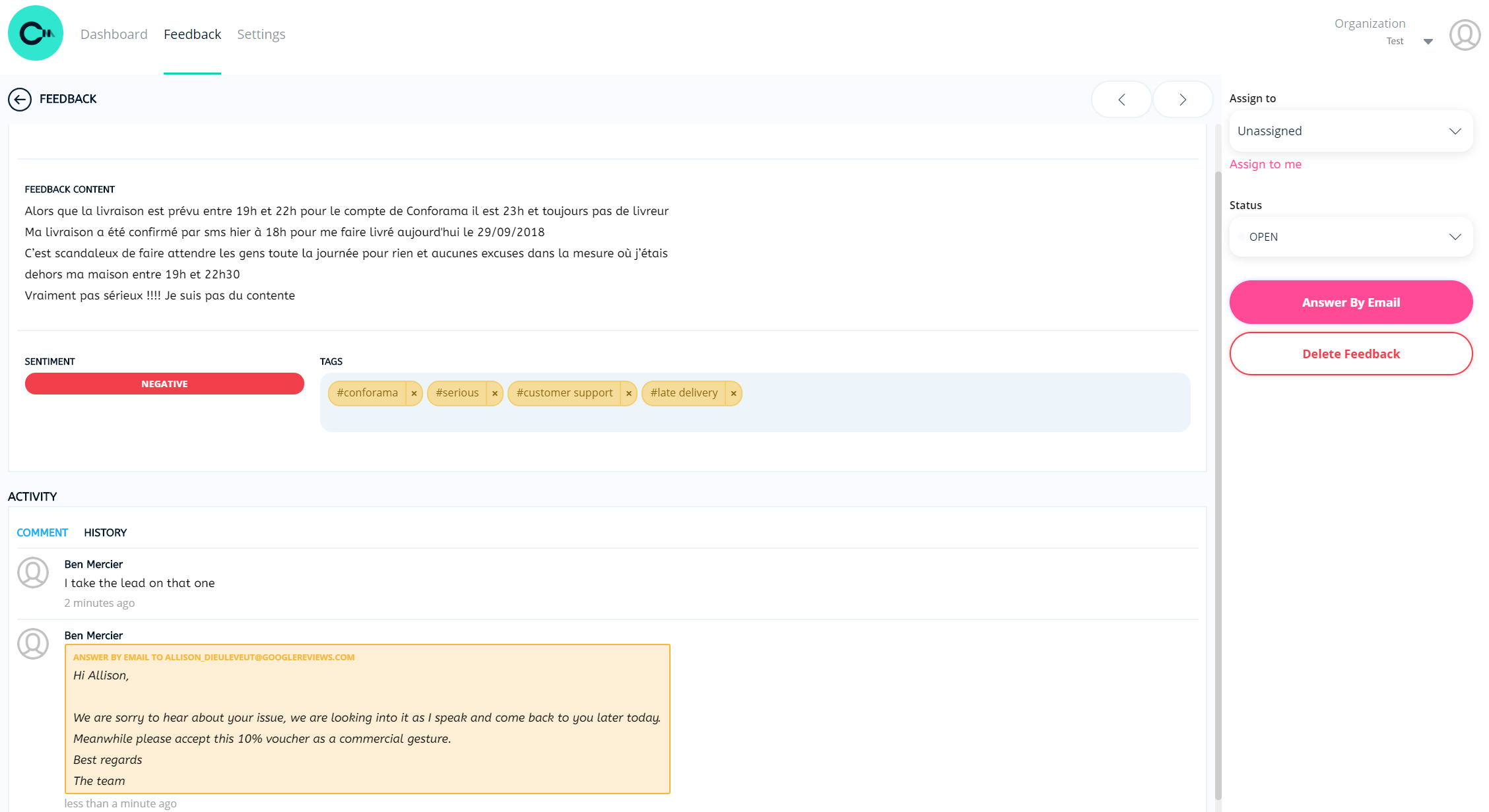Open the Feedback menu item
Viewport: 1489px width, 812px height.
(192, 34)
